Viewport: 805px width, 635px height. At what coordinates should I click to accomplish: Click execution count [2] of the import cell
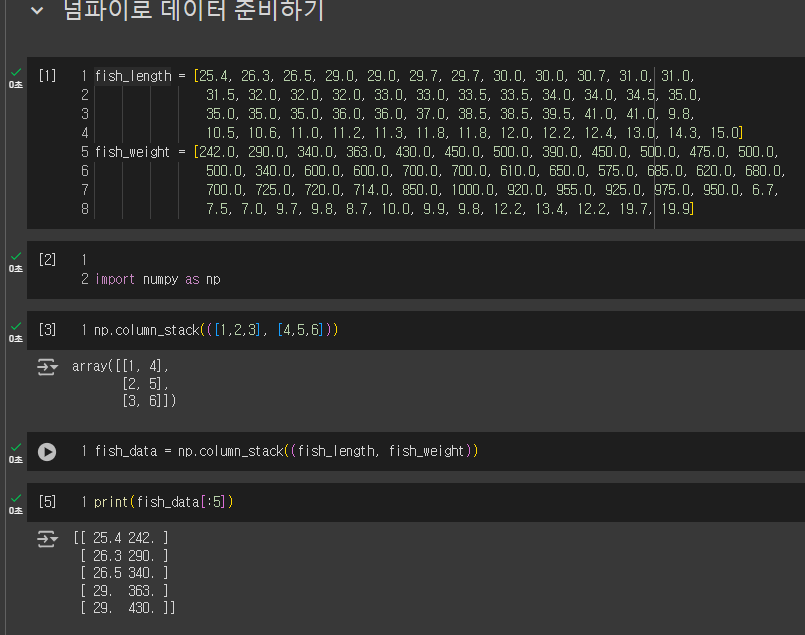[x=47, y=260]
